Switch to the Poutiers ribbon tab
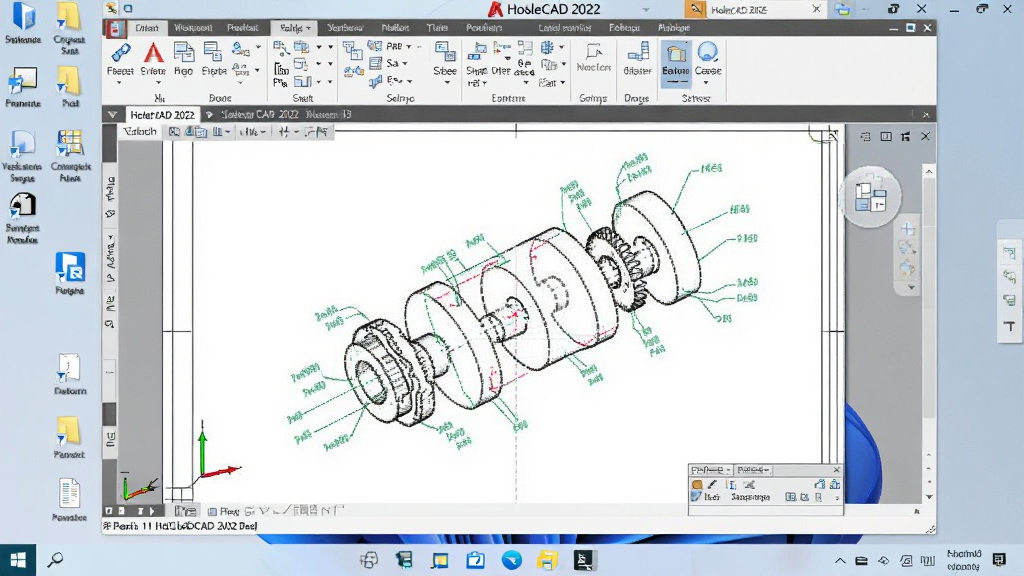1024x576 pixels. pos(484,28)
